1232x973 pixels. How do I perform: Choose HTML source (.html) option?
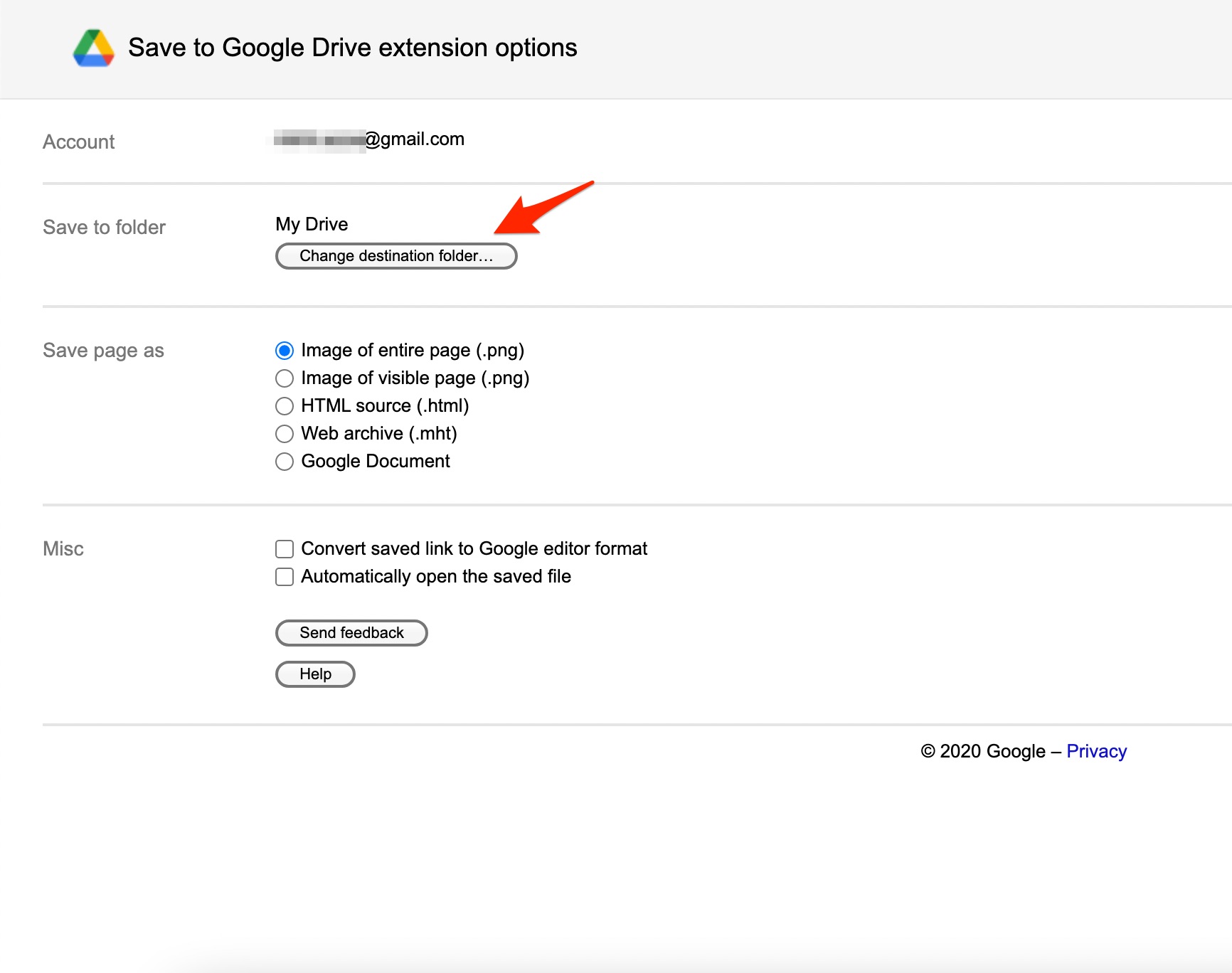(285, 406)
